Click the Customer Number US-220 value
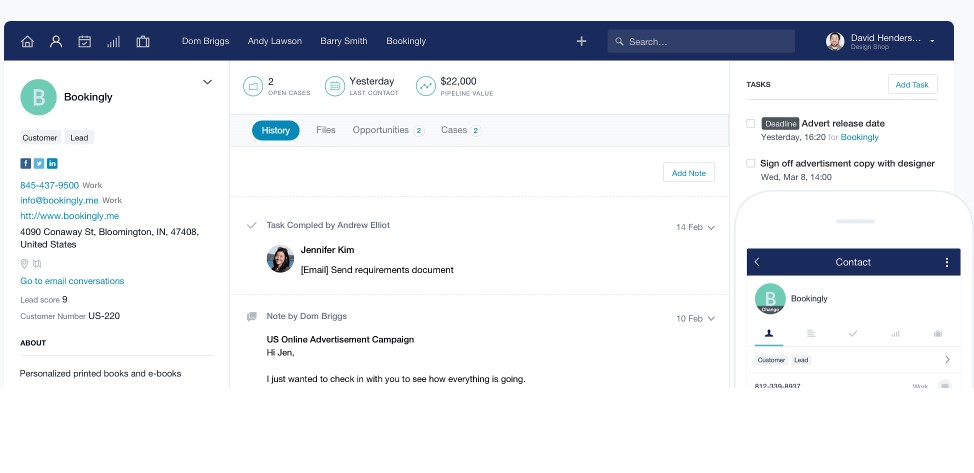Screen dimensions: 974x473 [x=104, y=316]
